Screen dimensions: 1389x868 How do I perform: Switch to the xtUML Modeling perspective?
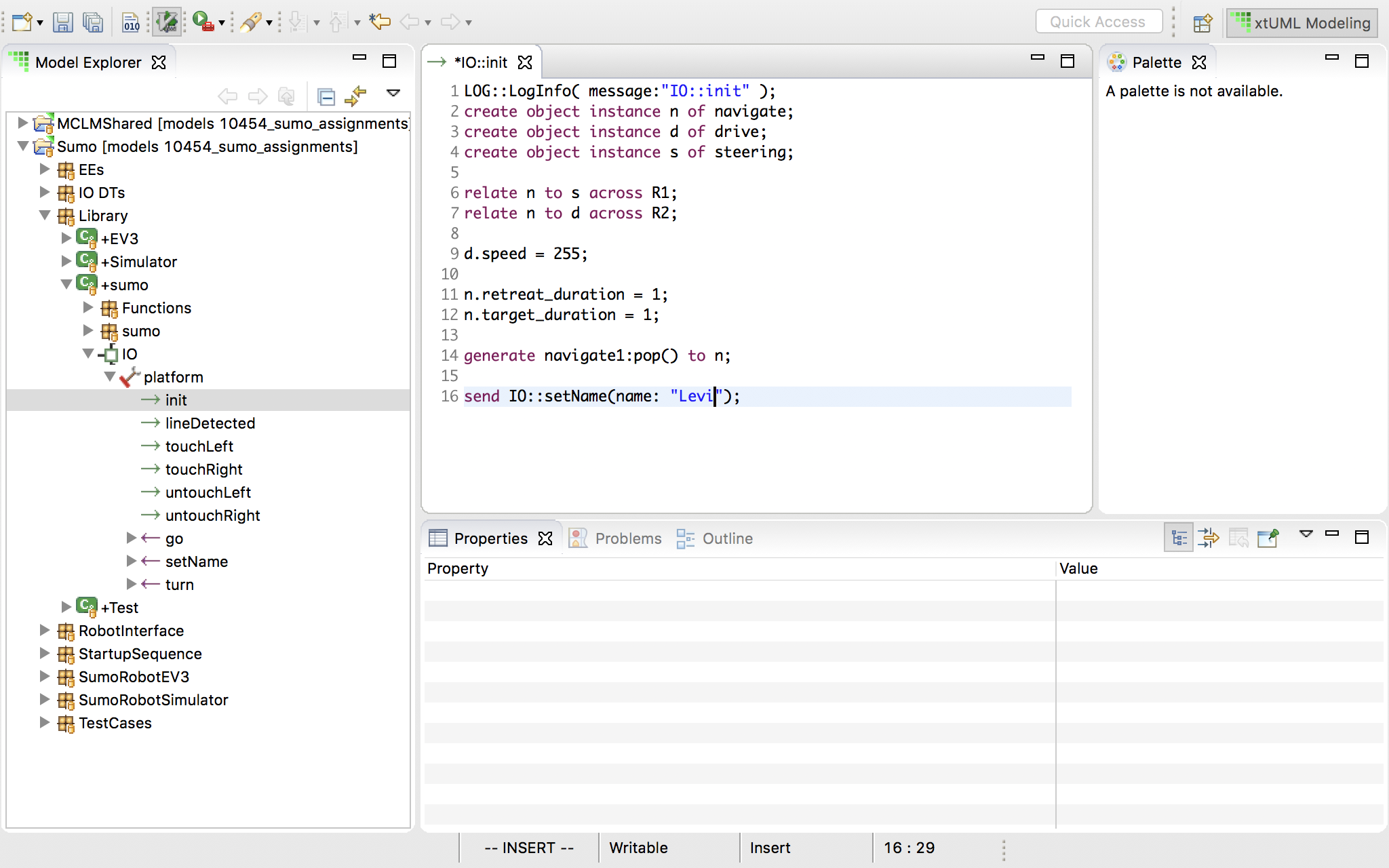pos(1302,23)
